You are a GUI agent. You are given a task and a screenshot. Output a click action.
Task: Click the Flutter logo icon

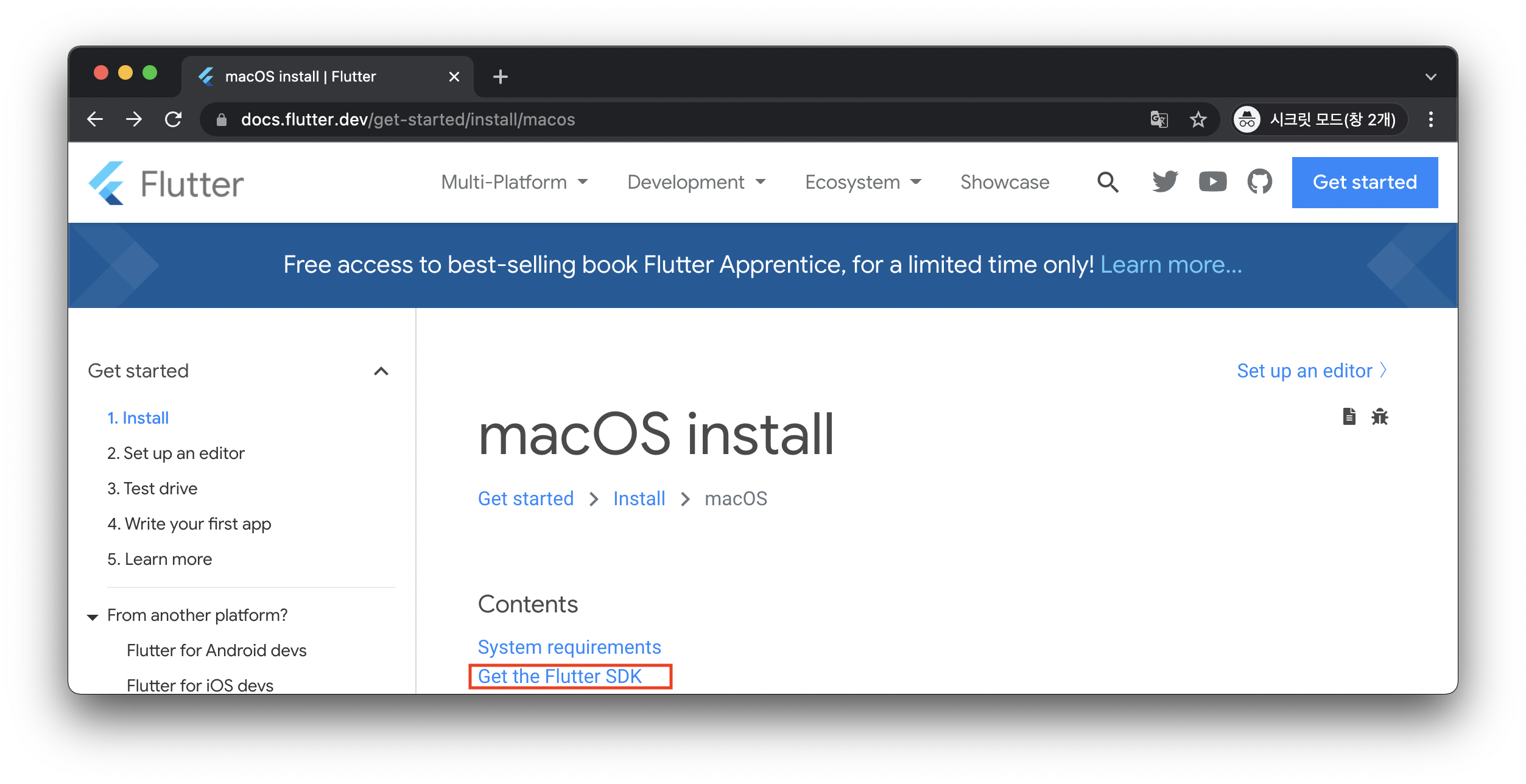coord(107,182)
